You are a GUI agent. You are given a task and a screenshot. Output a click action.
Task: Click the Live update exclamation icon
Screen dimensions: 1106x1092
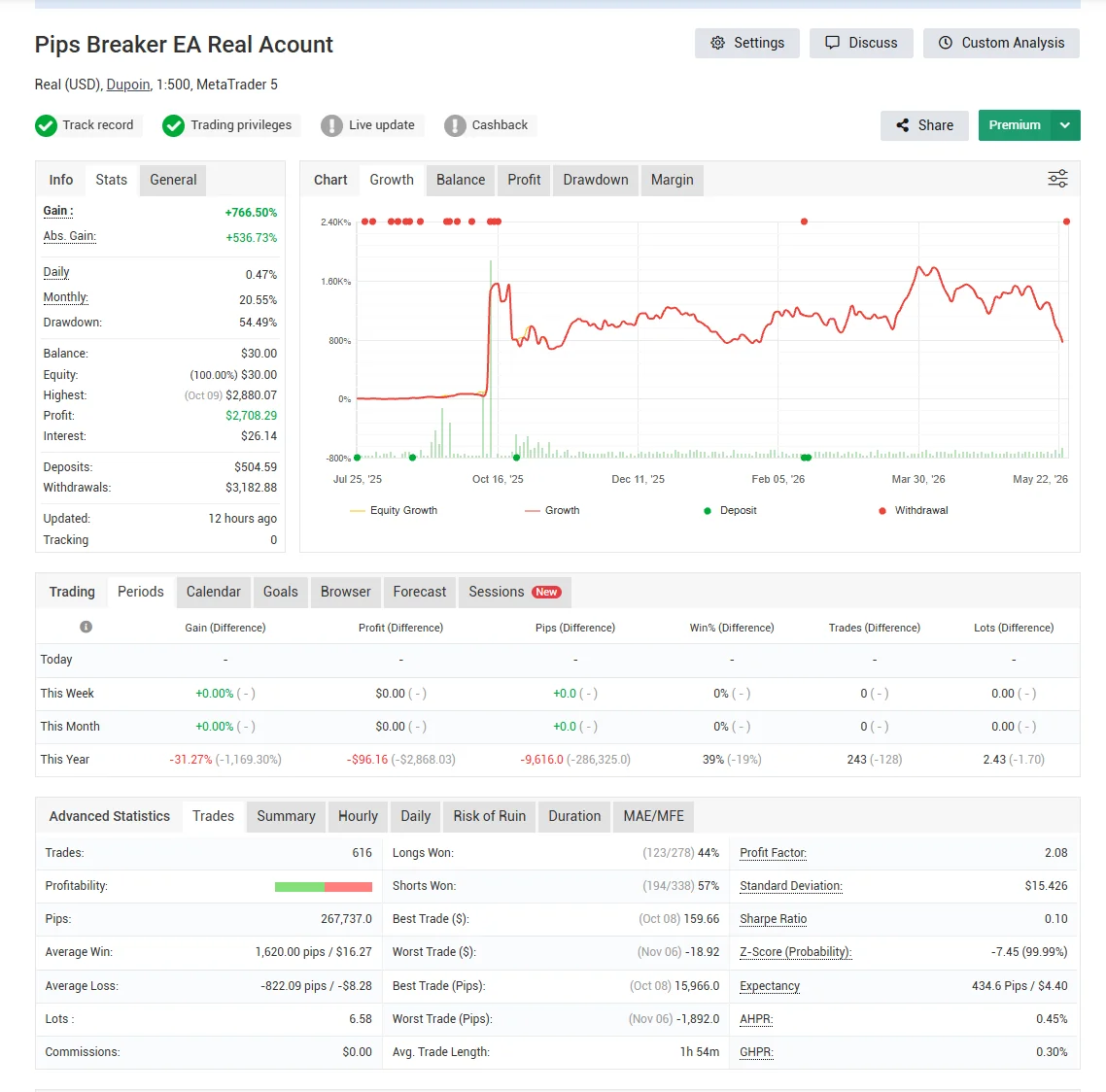[x=331, y=125]
